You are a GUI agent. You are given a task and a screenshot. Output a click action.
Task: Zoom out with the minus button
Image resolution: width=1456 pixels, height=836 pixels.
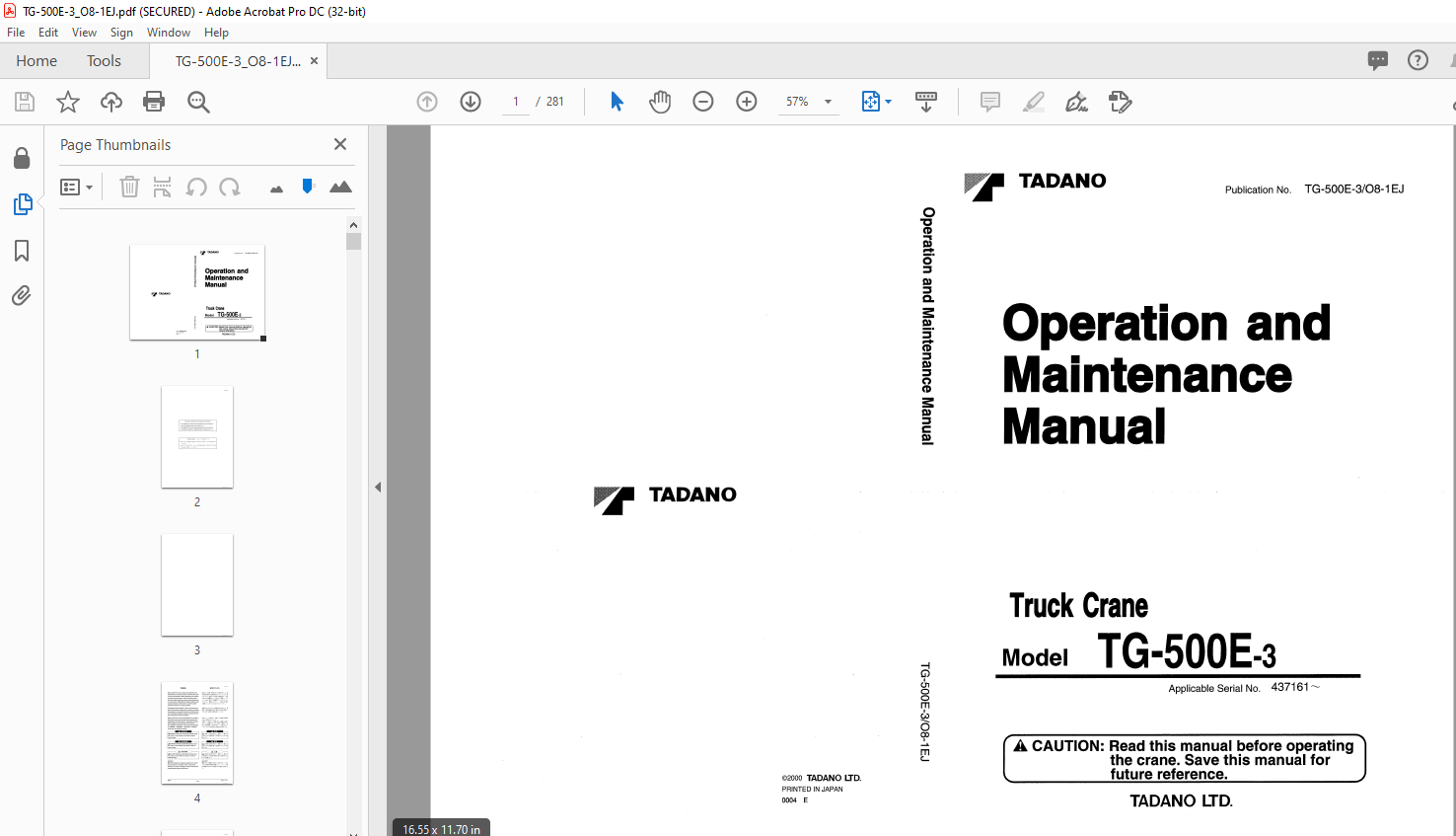(x=703, y=102)
